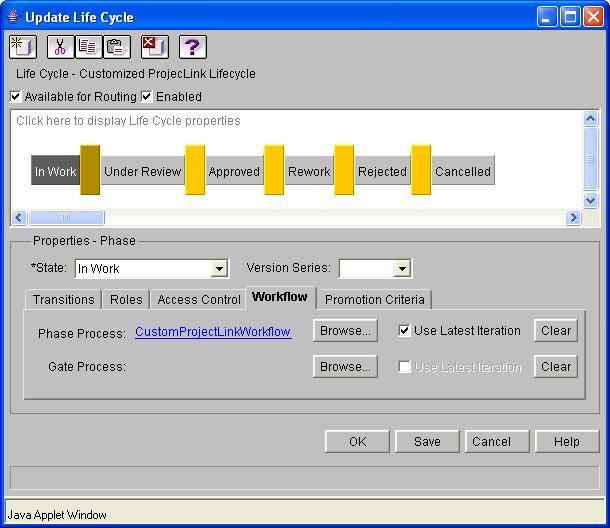The width and height of the screenshot is (610, 528).
Task: Open help via question mark icon
Action: (192, 47)
